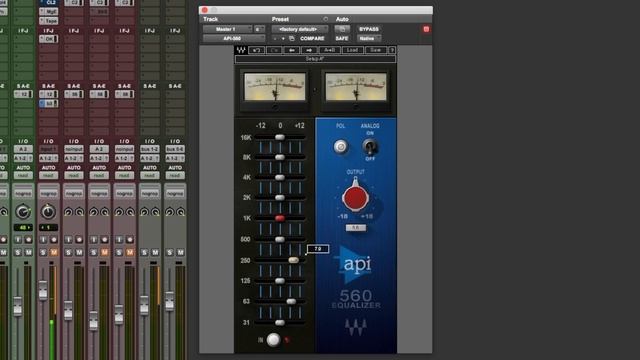Click the 31 band slider handle
640x360 pixels.
coord(280,322)
